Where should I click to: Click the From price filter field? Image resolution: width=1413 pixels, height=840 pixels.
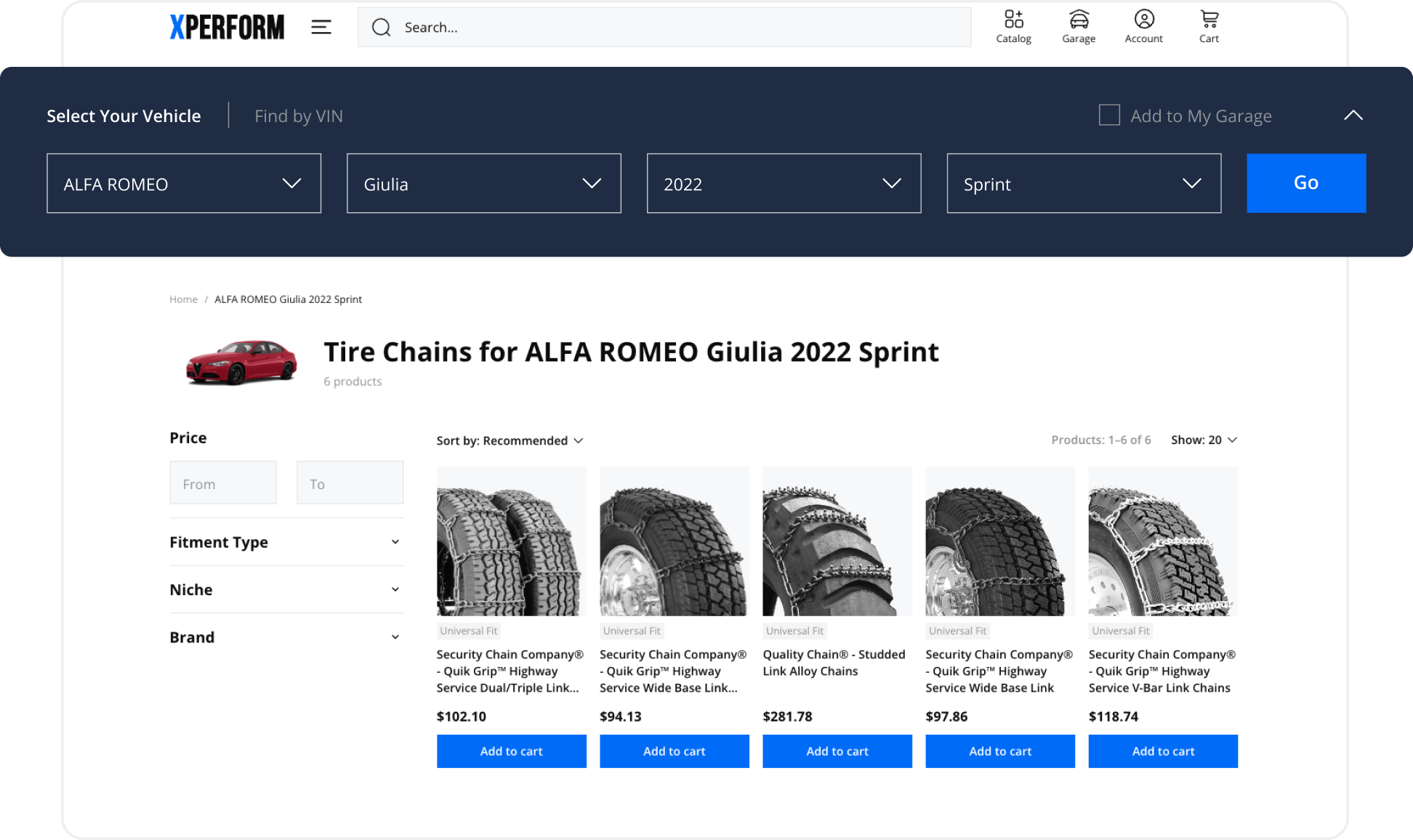(222, 482)
